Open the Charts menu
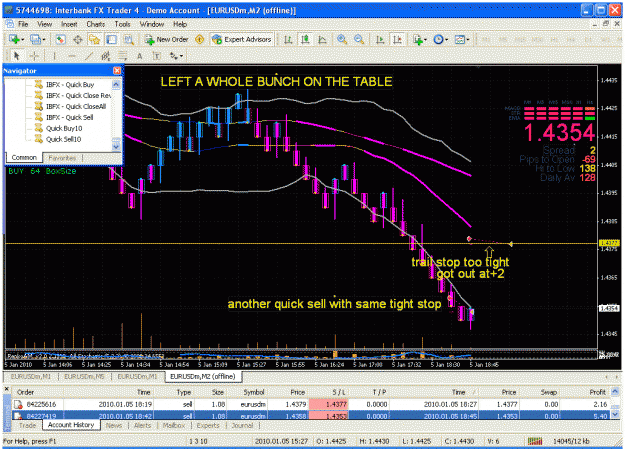 point(96,24)
